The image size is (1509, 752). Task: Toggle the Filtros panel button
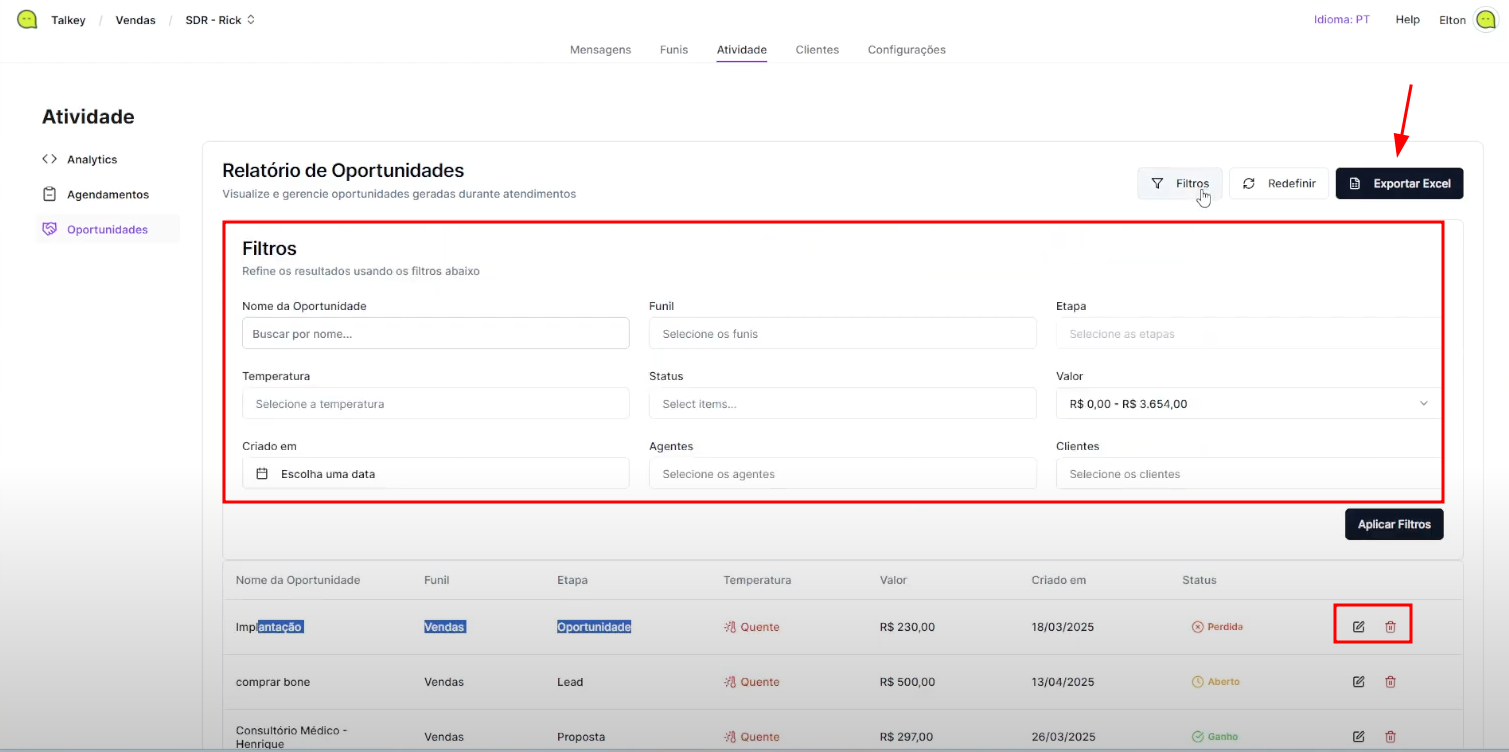pyautogui.click(x=1179, y=184)
